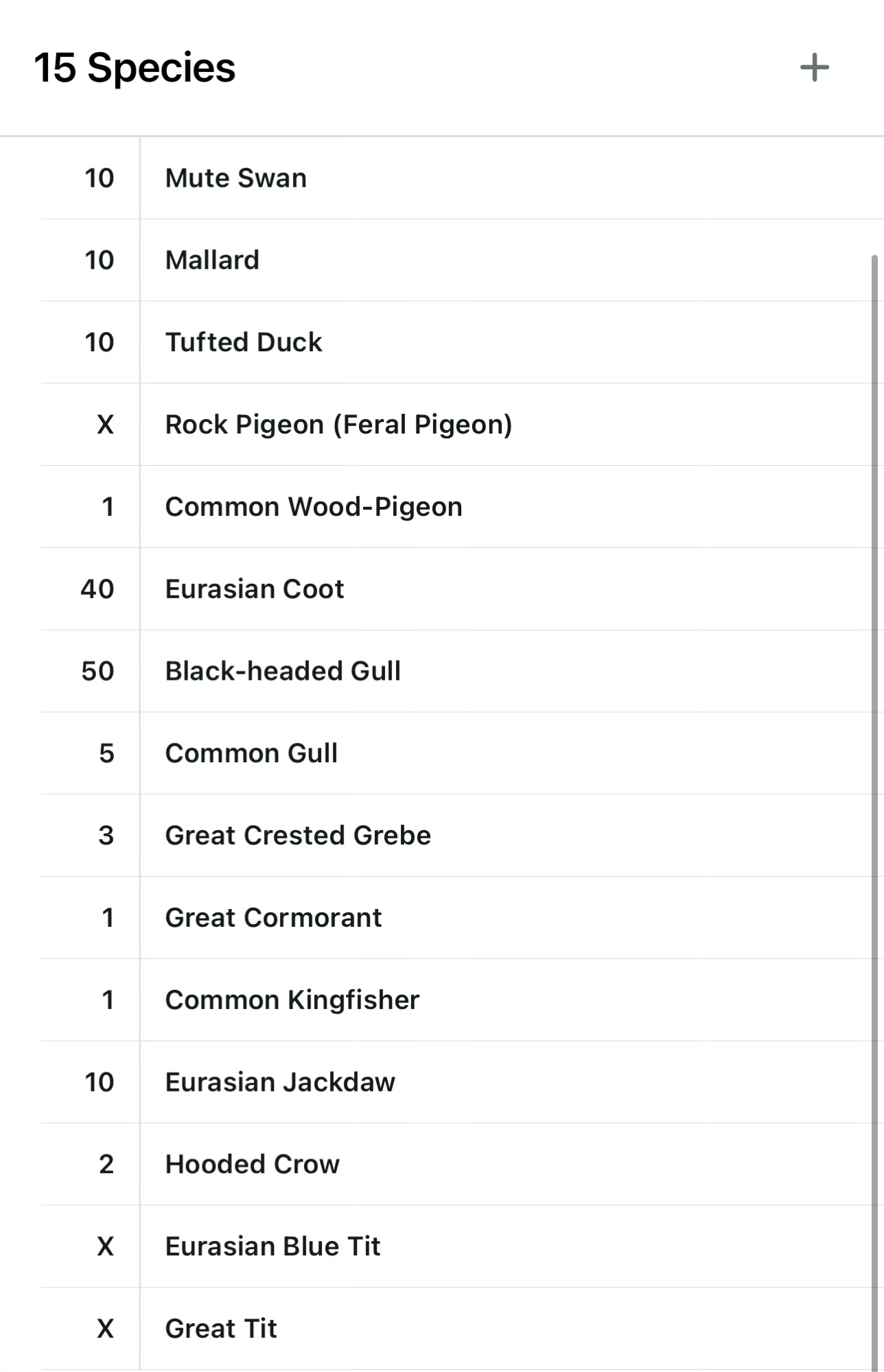Edit the Mute Swan count of 10
This screenshot has width=884, height=1372.
click(99, 178)
